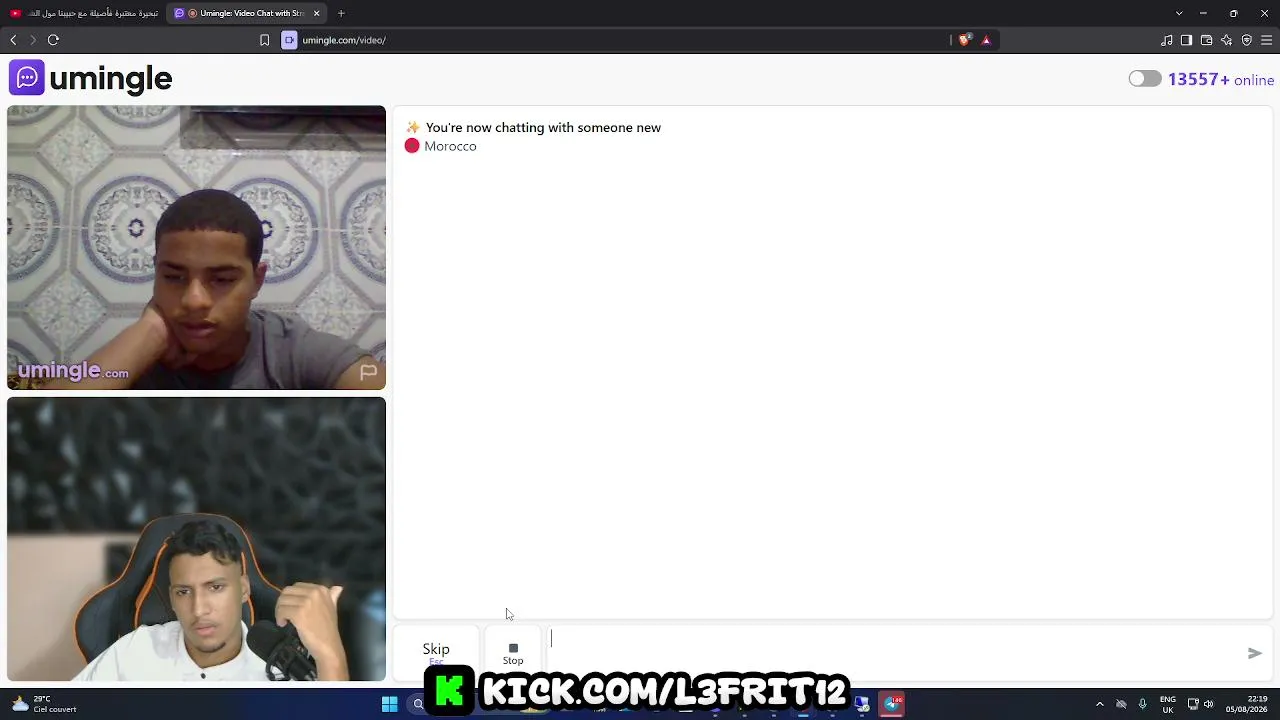Report the stranger with the flag icon
Screen dimensions: 1280x720
pyautogui.click(x=368, y=373)
